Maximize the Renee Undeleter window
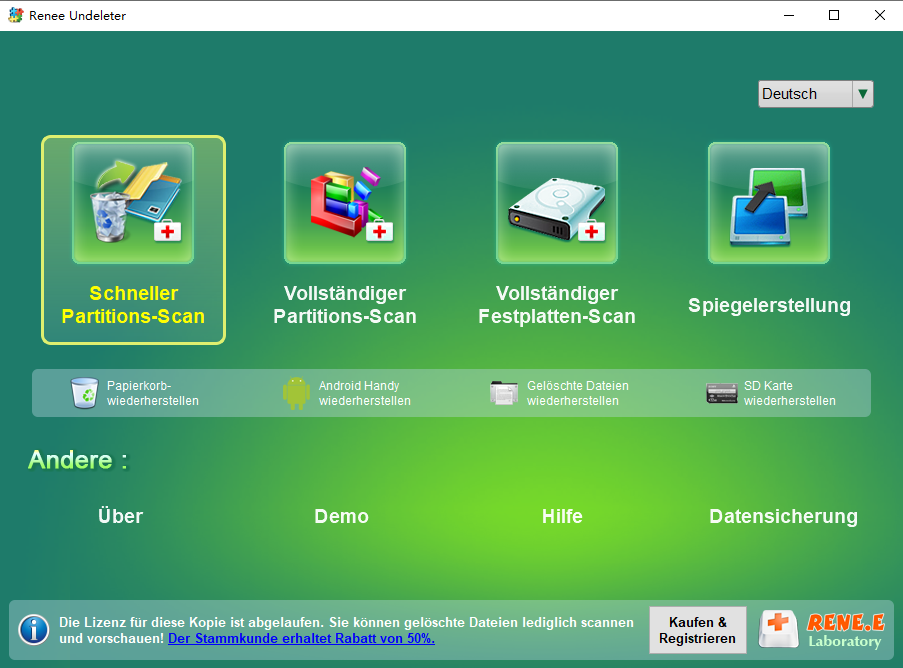The width and height of the screenshot is (903, 668). (x=834, y=16)
